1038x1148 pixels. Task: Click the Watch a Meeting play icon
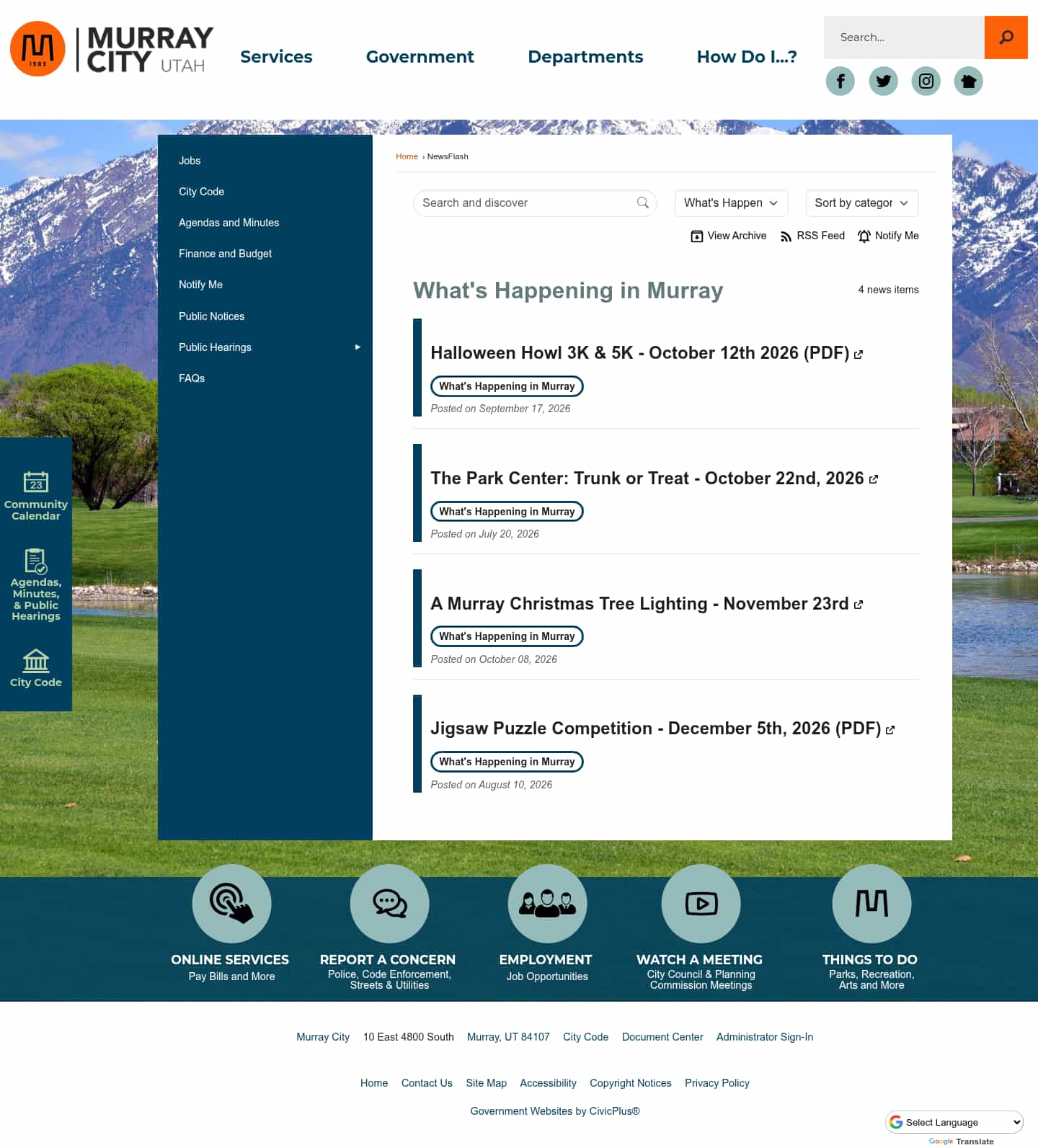pos(701,903)
